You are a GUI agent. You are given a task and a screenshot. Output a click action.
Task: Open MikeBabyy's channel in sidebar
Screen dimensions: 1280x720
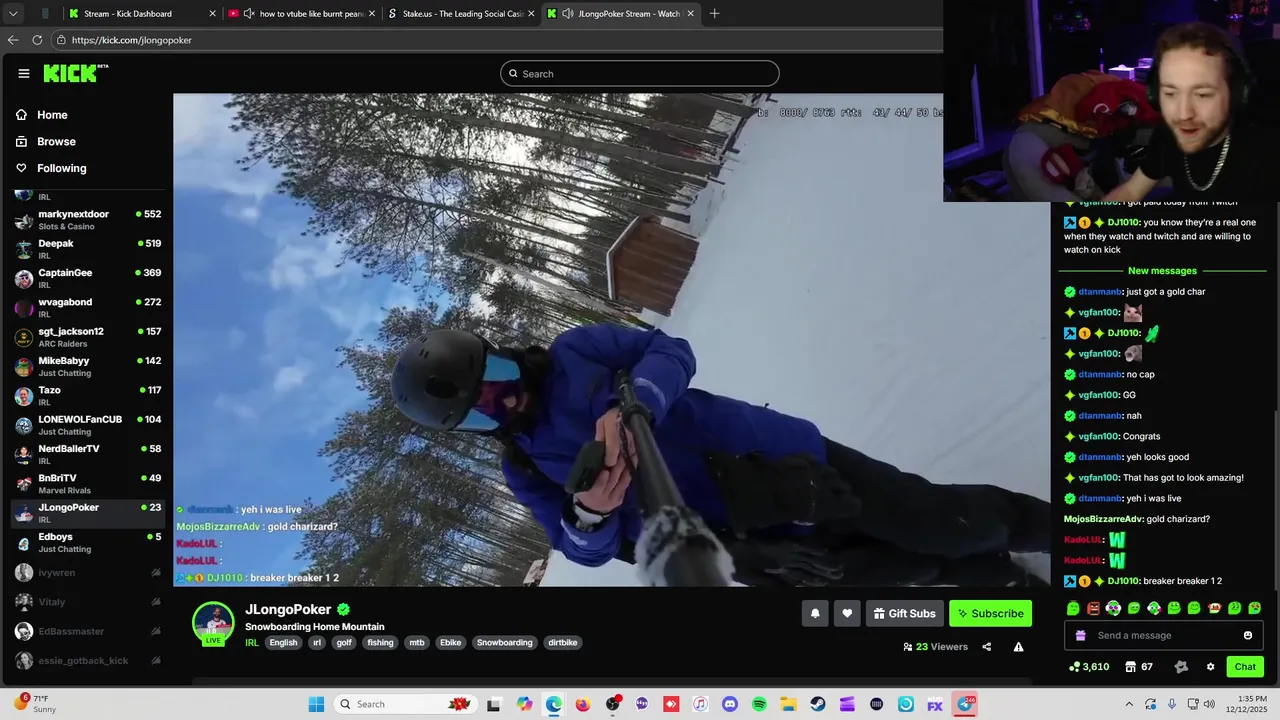tap(87, 366)
